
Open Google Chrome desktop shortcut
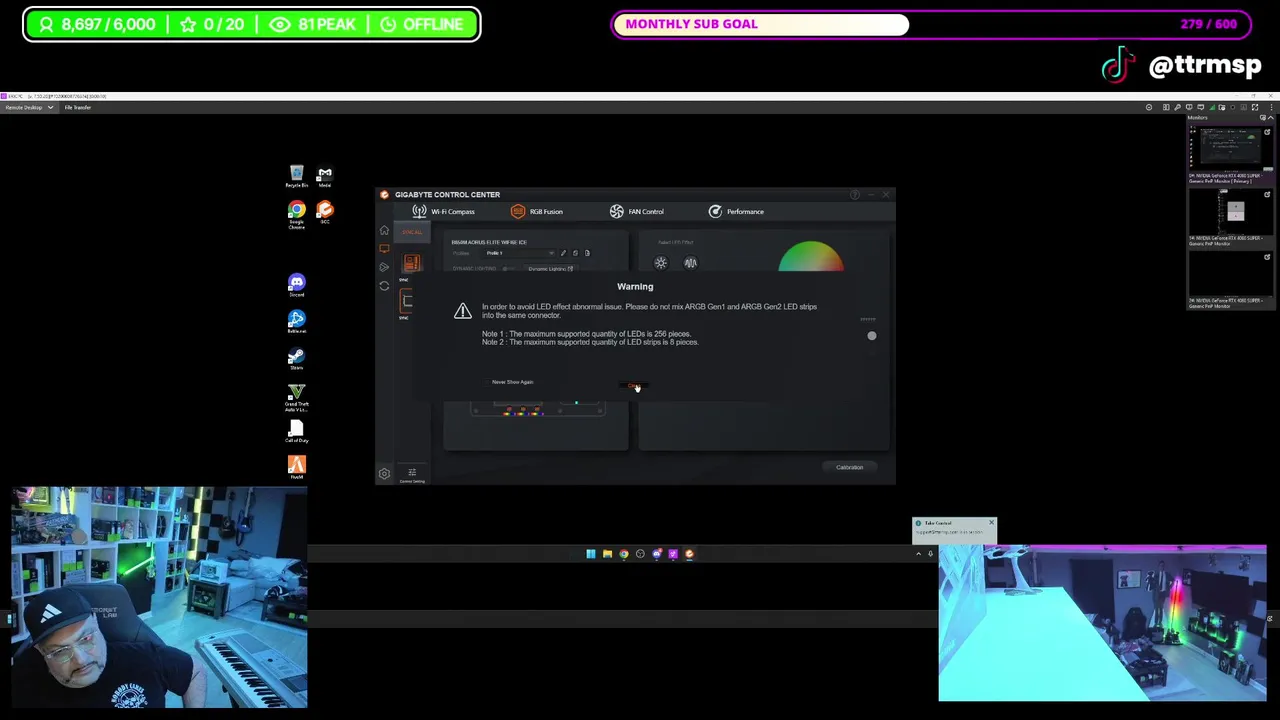[297, 215]
